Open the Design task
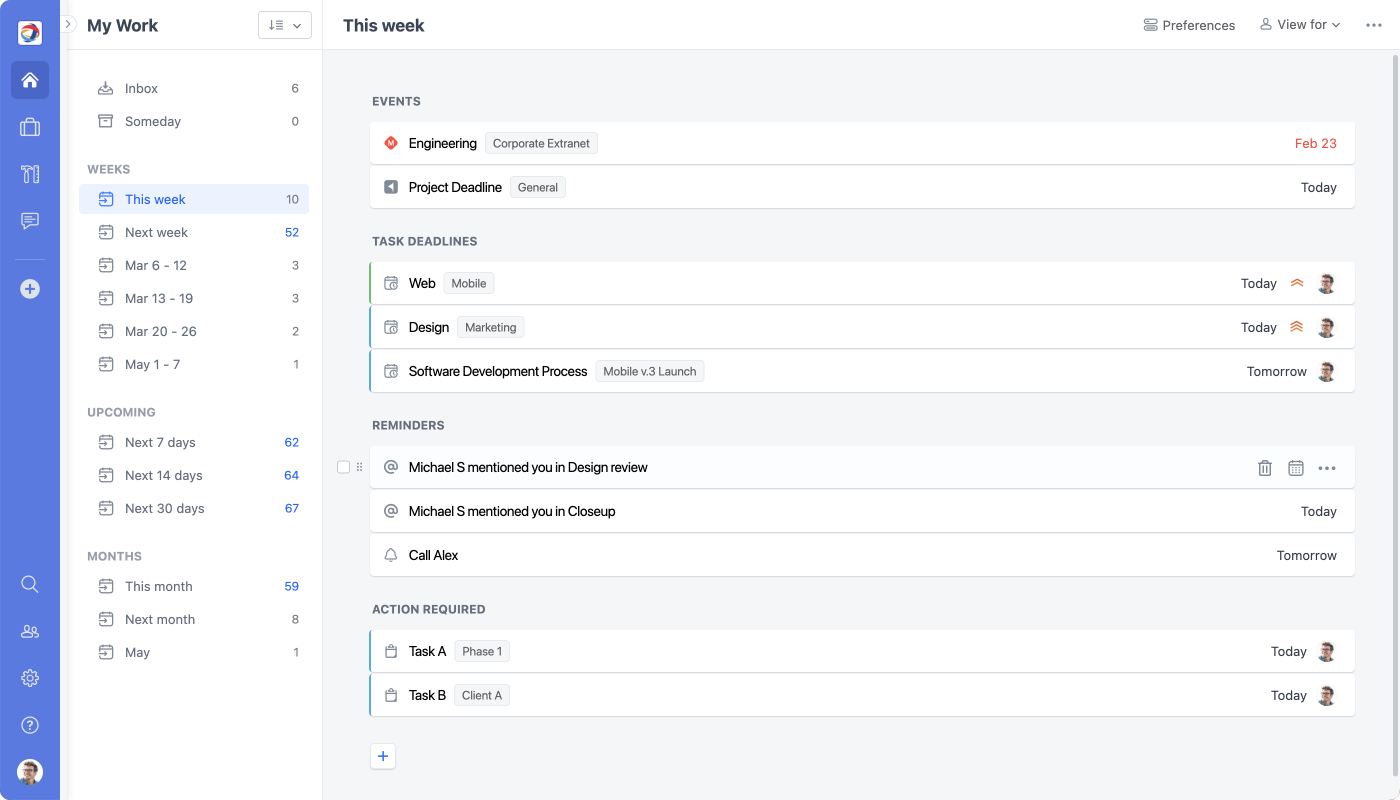The image size is (1400, 800). [x=862, y=327]
